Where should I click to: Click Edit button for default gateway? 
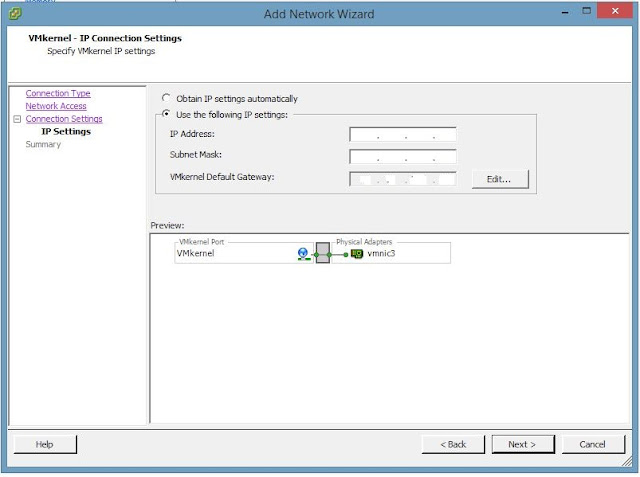(500, 179)
